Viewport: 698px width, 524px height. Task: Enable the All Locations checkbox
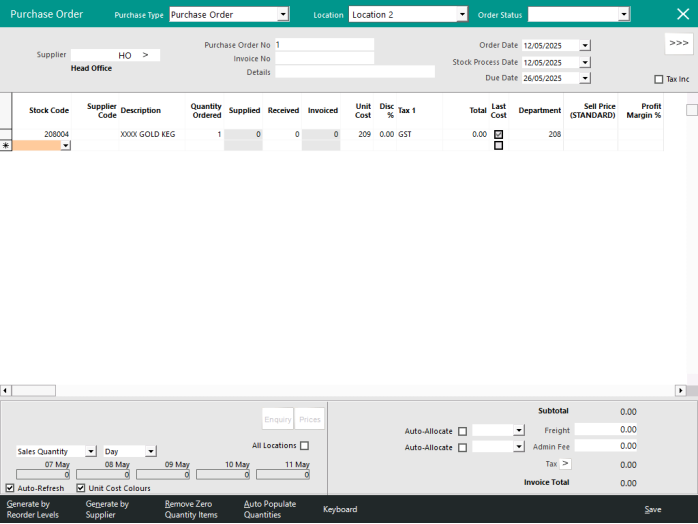point(304,446)
